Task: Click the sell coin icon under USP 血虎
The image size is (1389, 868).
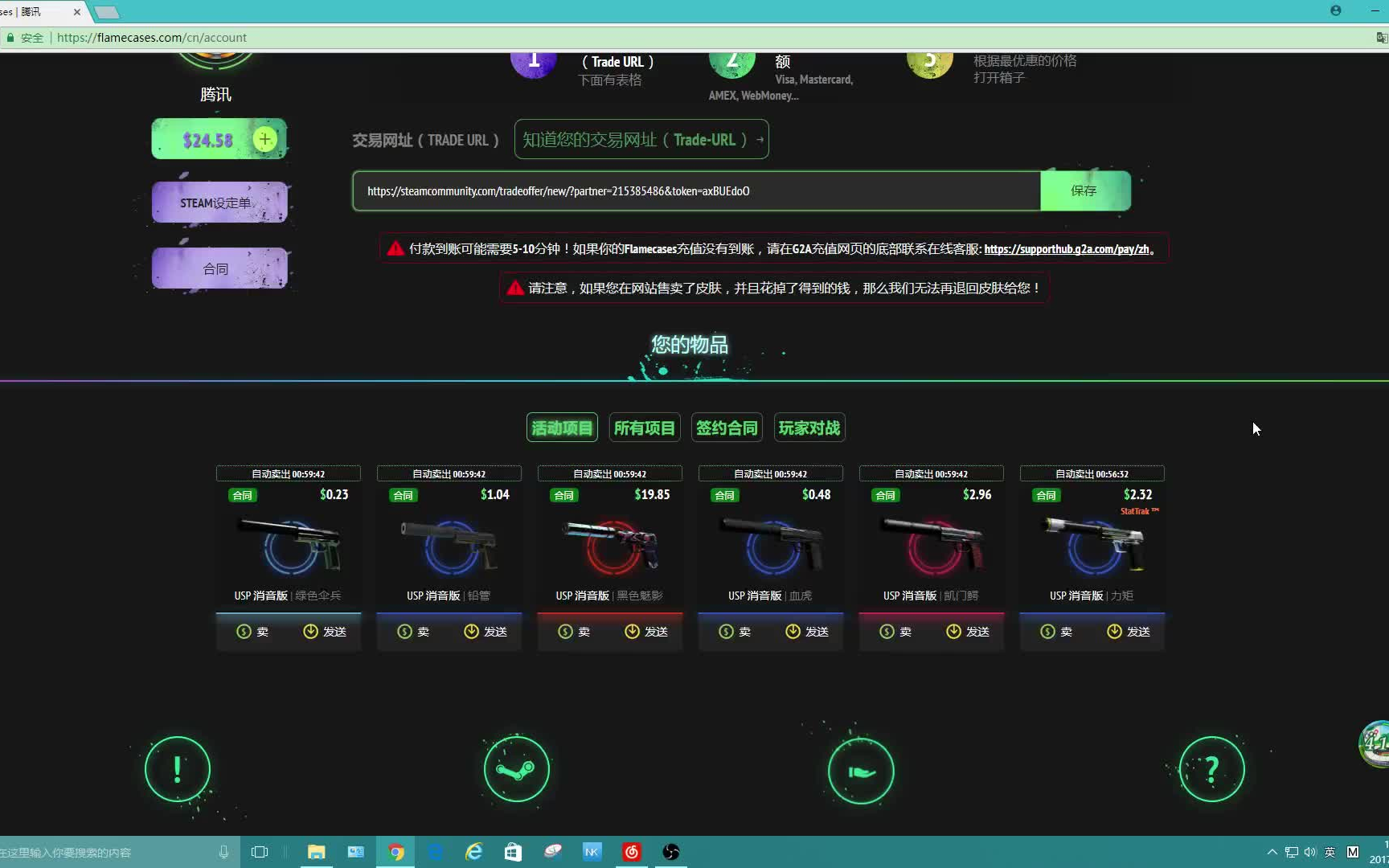Action: point(726,632)
